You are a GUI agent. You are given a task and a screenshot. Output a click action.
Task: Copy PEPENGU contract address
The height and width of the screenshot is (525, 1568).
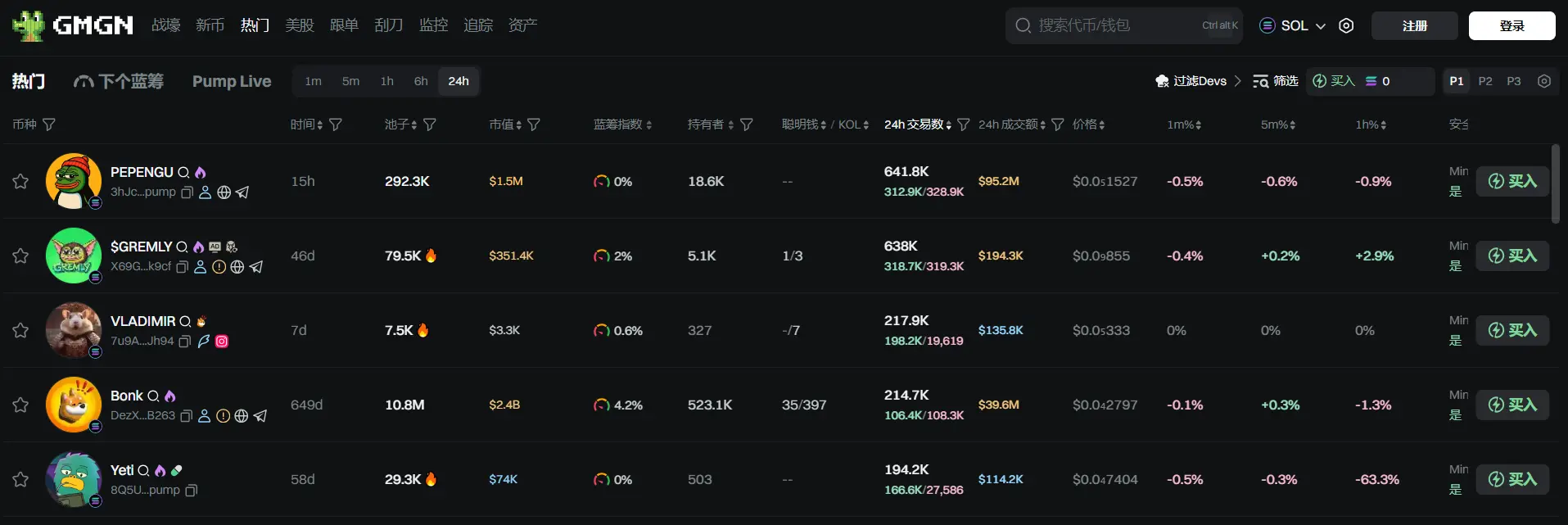pos(187,192)
